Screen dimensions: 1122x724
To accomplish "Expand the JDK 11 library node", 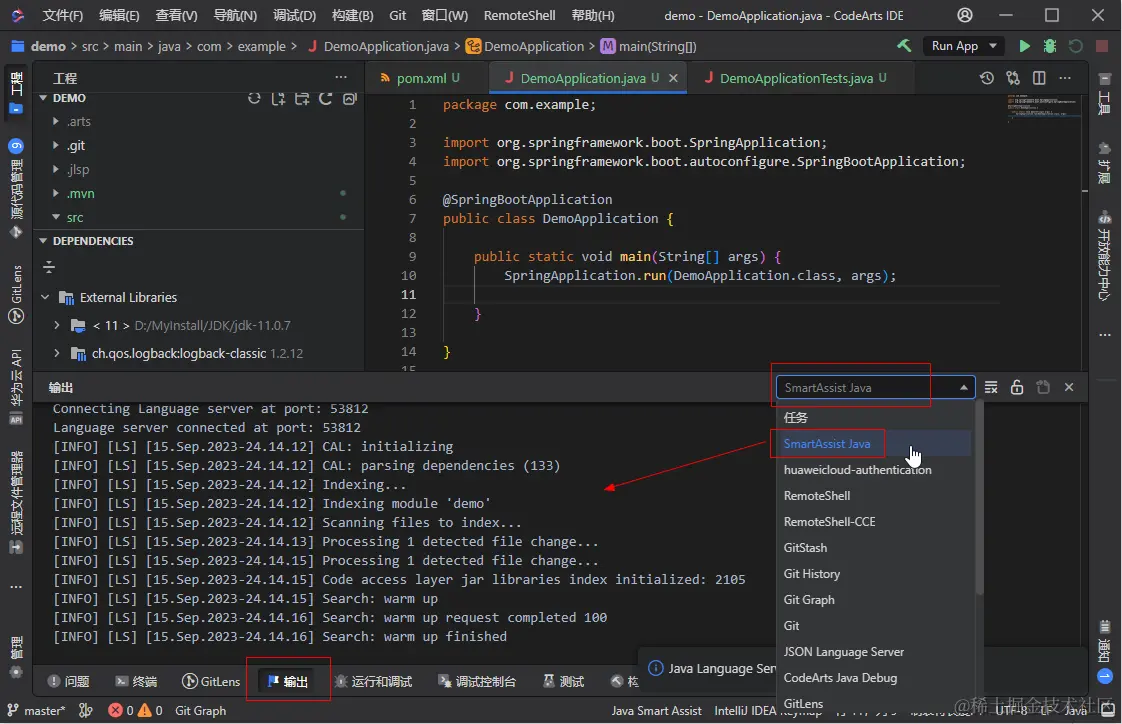I will coord(57,326).
